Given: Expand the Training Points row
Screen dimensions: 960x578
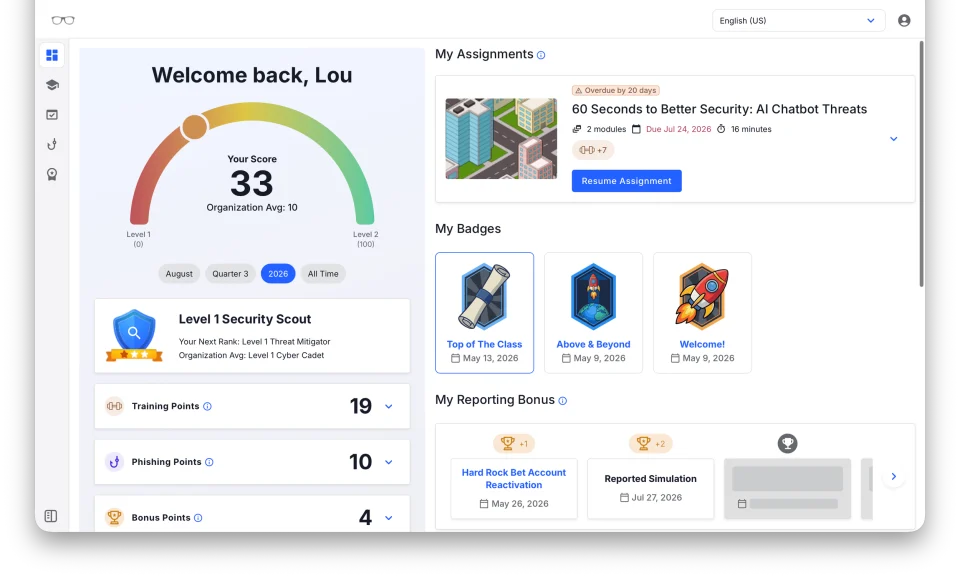Looking at the screenshot, I should tap(389, 407).
